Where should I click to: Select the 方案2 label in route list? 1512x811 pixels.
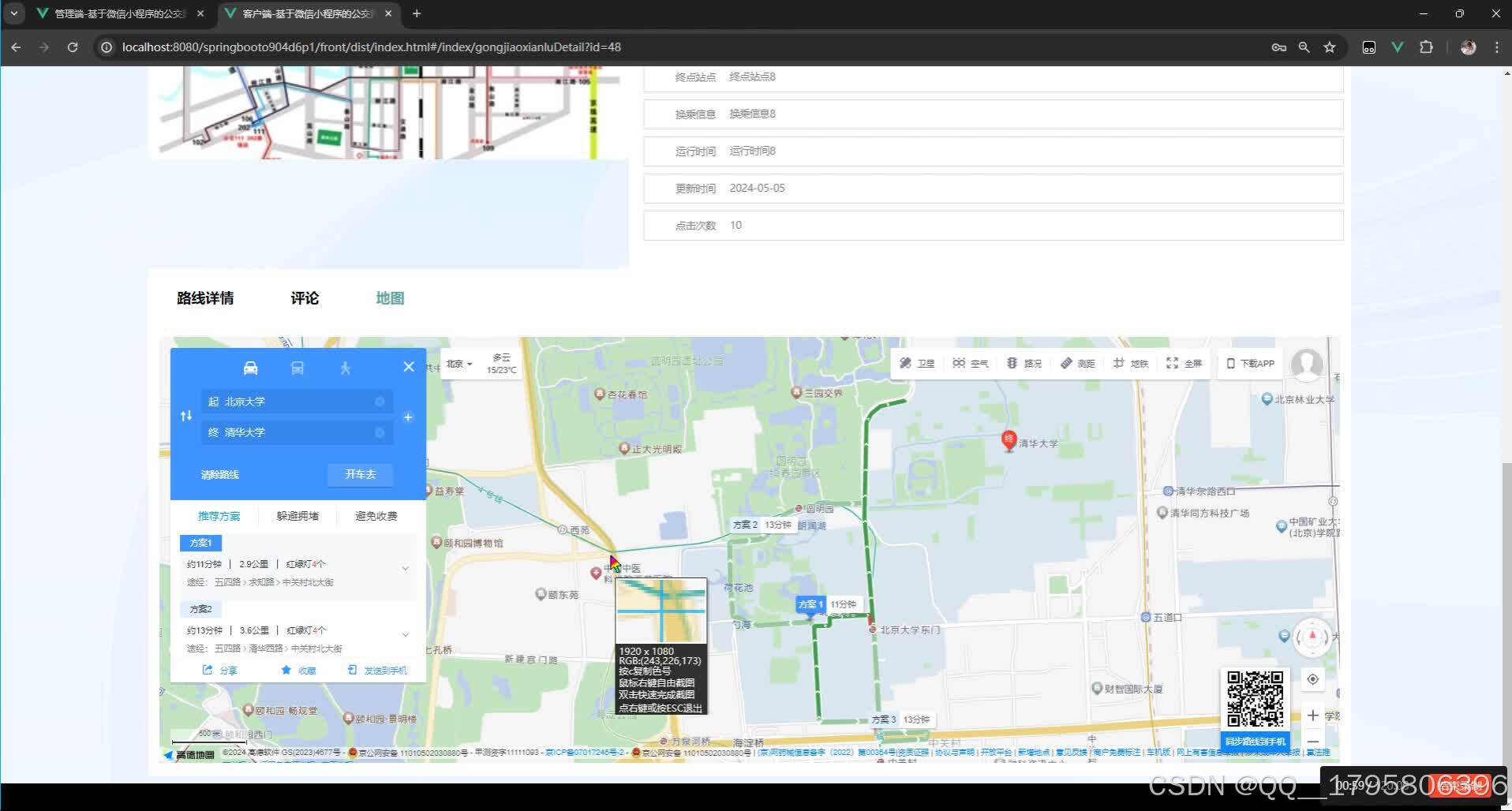click(200, 609)
